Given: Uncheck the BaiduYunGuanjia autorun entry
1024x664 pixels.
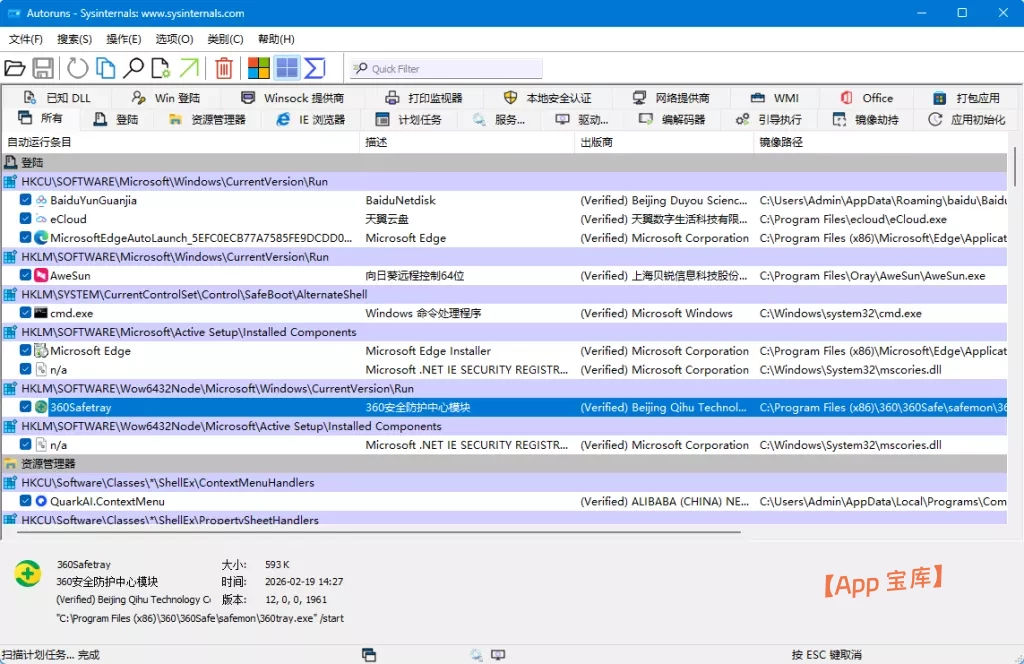Looking at the screenshot, I should point(25,200).
